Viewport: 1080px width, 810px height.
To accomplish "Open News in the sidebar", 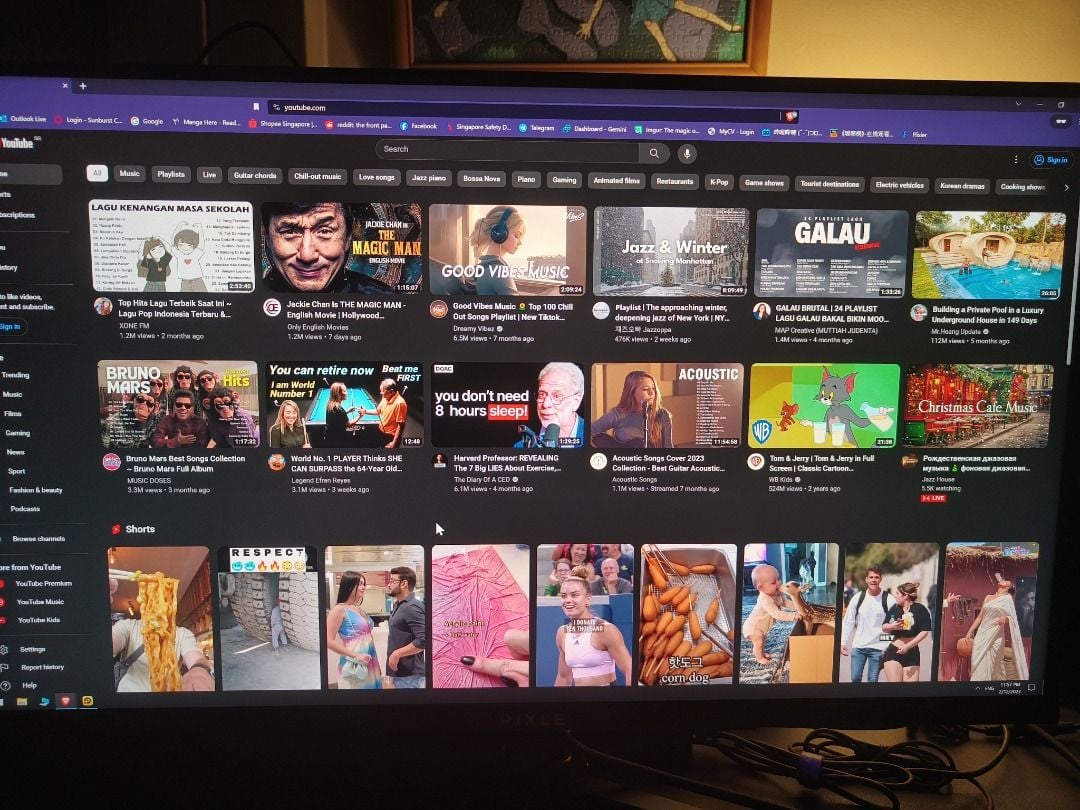I will coord(15,453).
